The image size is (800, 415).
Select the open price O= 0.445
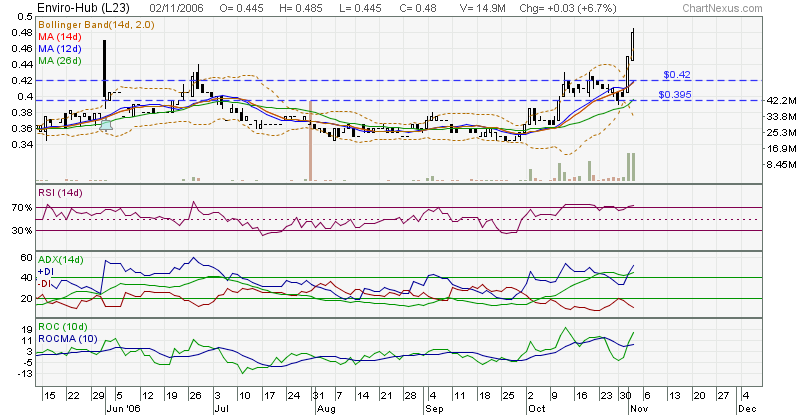[x=241, y=8]
